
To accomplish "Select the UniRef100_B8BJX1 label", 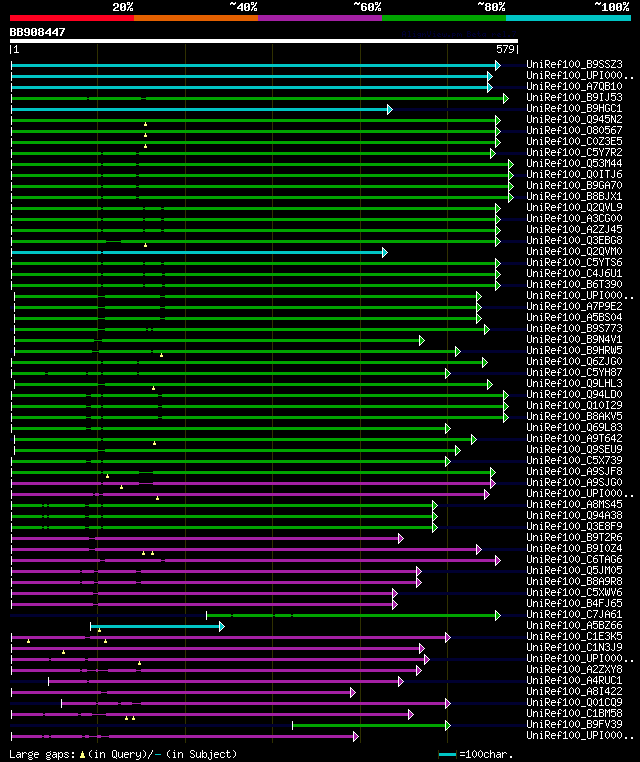I will [574, 196].
